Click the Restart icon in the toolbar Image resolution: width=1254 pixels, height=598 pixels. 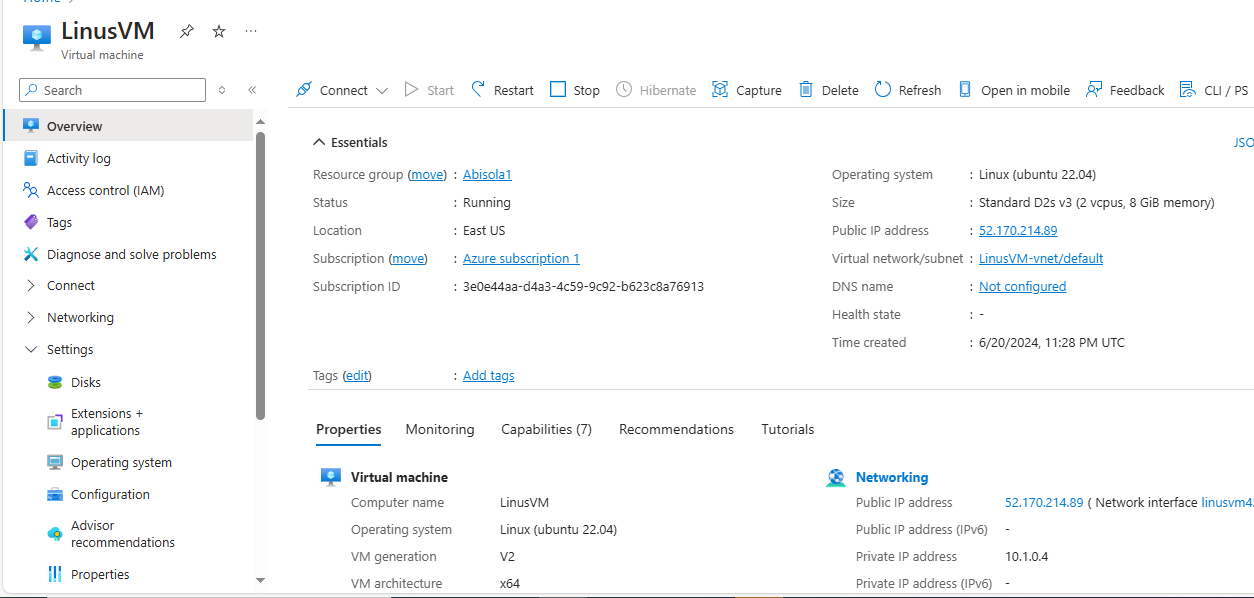click(479, 90)
